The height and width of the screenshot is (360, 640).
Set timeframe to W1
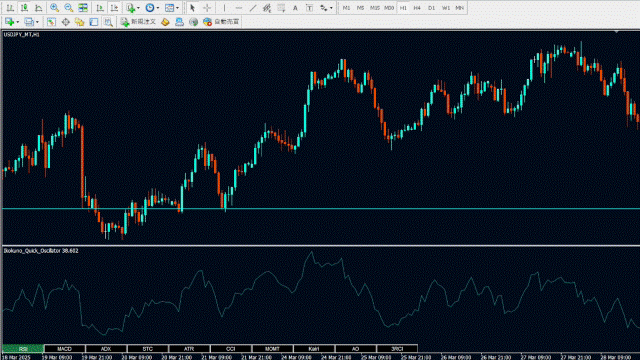click(x=446, y=8)
